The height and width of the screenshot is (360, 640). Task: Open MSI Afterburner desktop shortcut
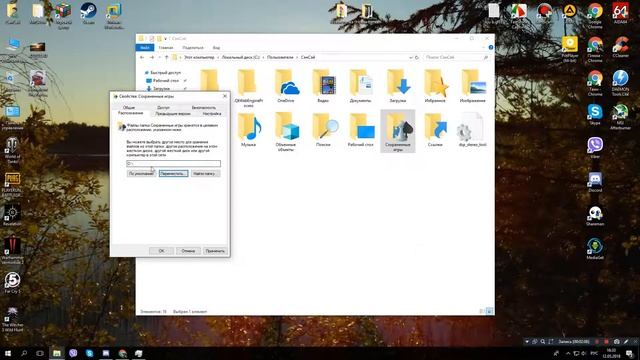point(620,117)
